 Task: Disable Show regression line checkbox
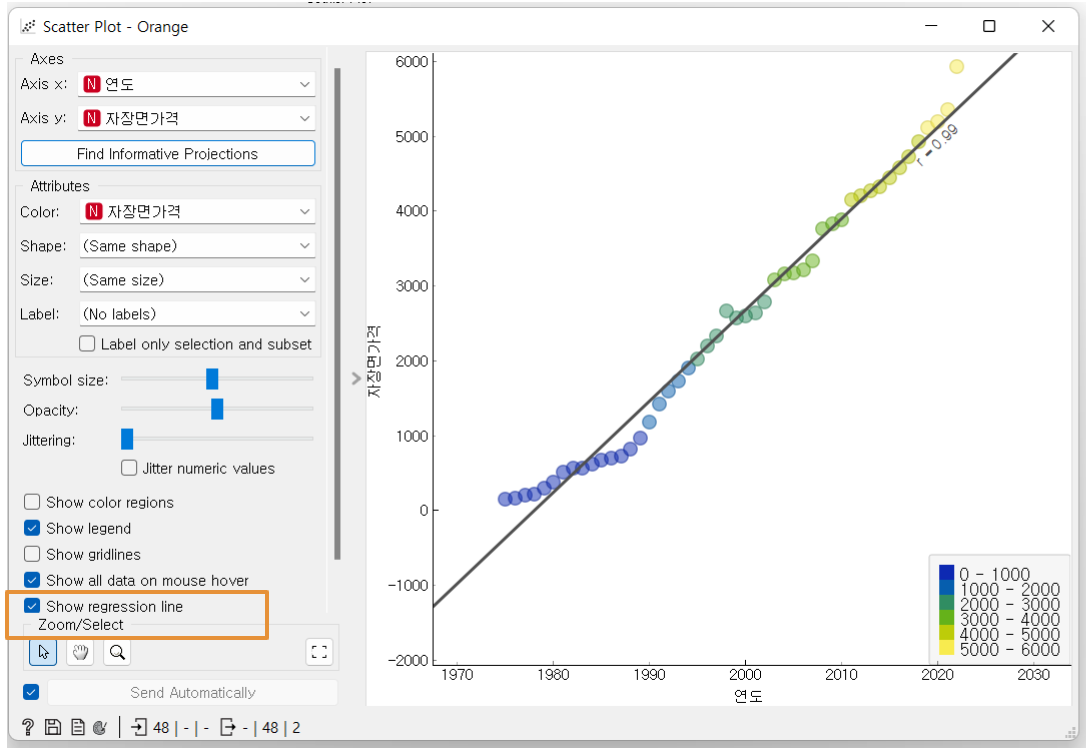click(32, 606)
